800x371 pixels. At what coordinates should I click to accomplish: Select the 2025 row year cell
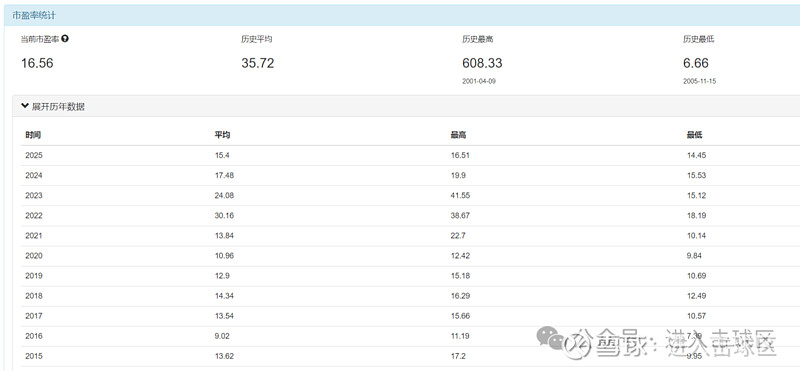[x=34, y=155]
